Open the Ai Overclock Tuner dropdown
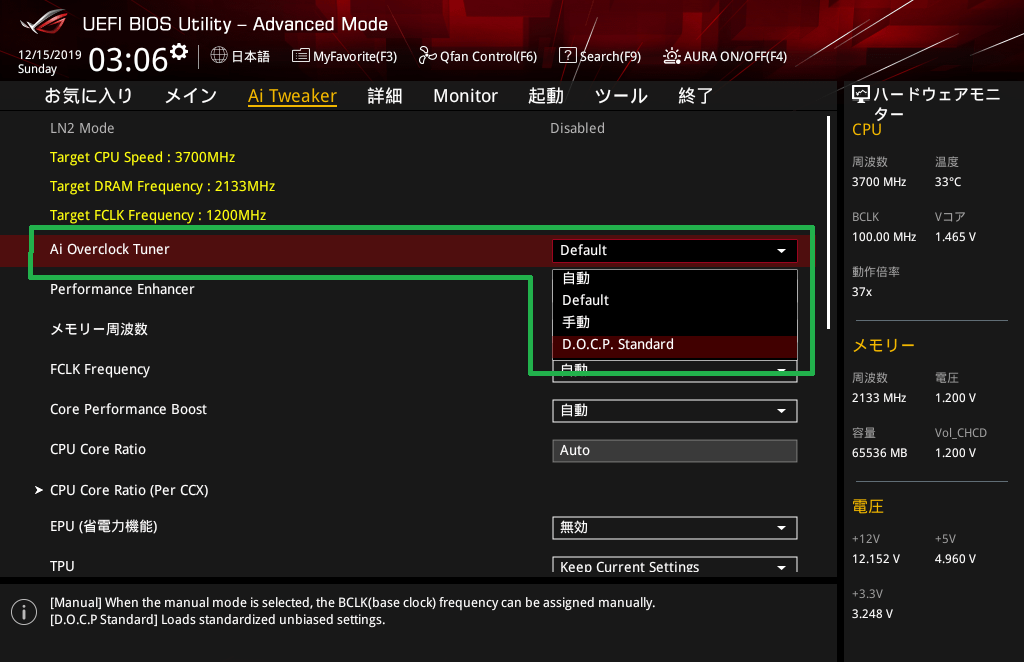This screenshot has height=662, width=1024. click(675, 250)
